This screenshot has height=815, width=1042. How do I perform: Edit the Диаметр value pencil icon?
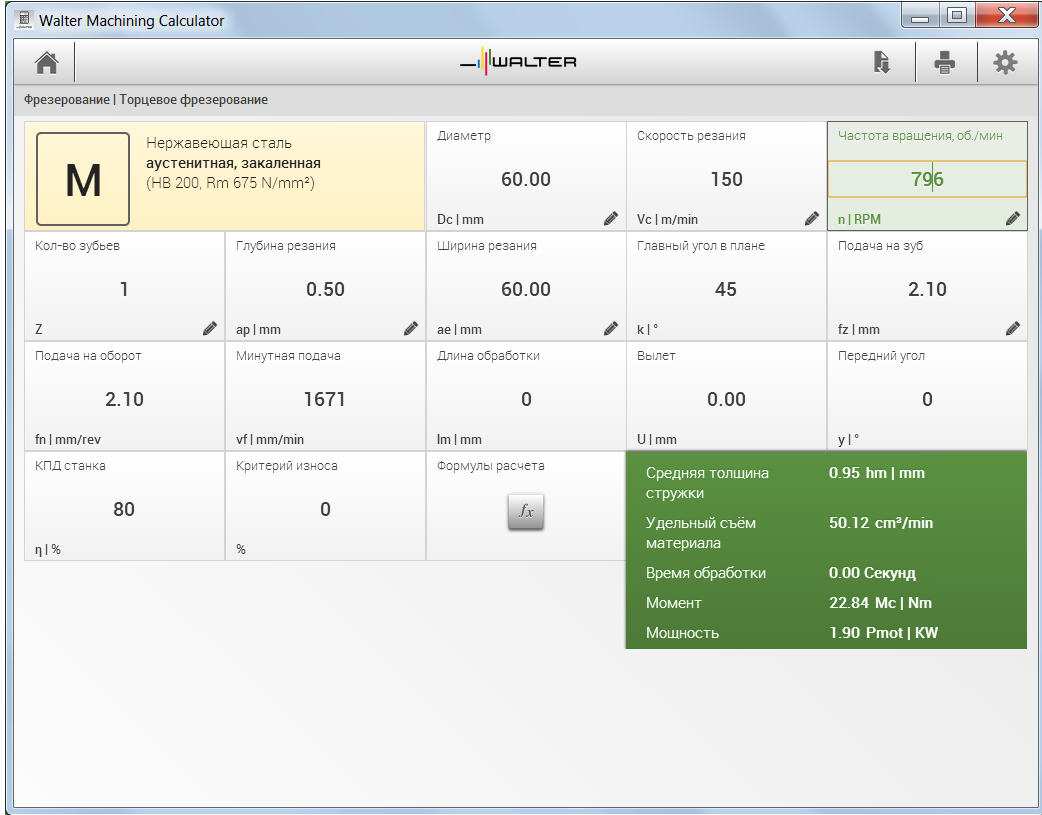[611, 218]
